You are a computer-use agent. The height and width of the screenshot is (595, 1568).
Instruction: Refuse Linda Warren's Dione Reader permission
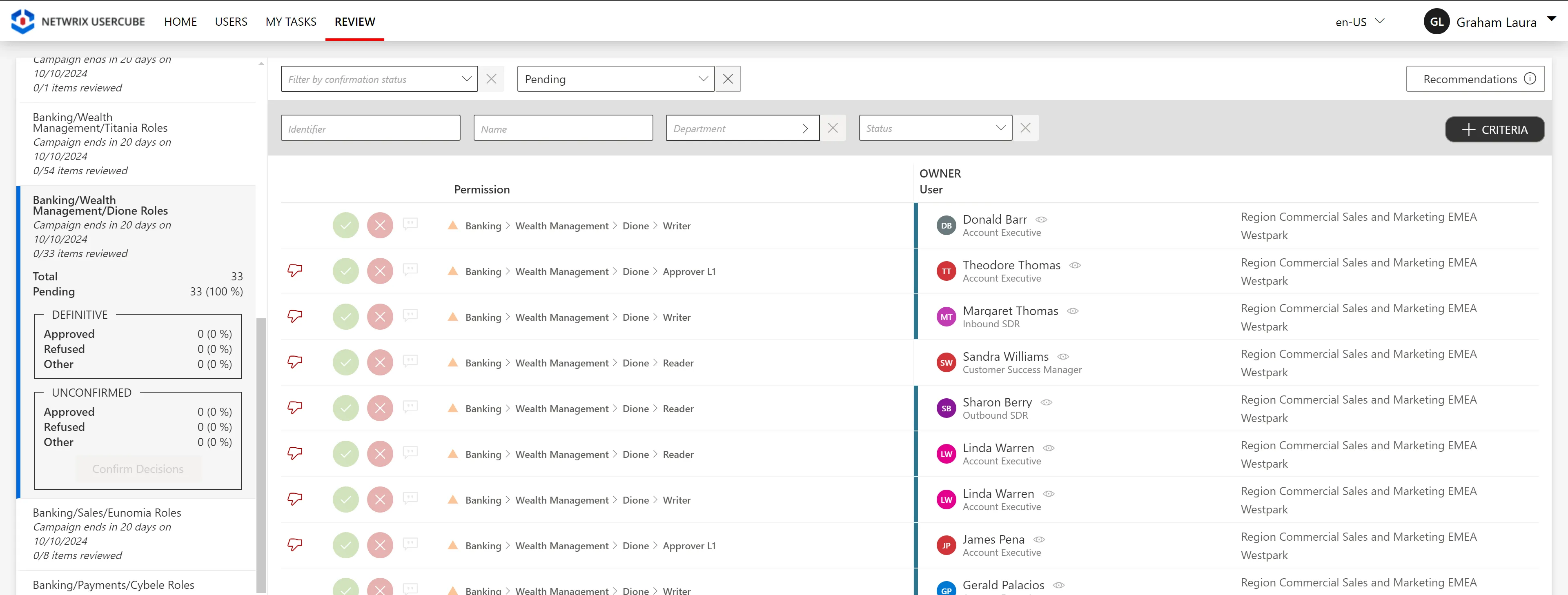pos(380,454)
